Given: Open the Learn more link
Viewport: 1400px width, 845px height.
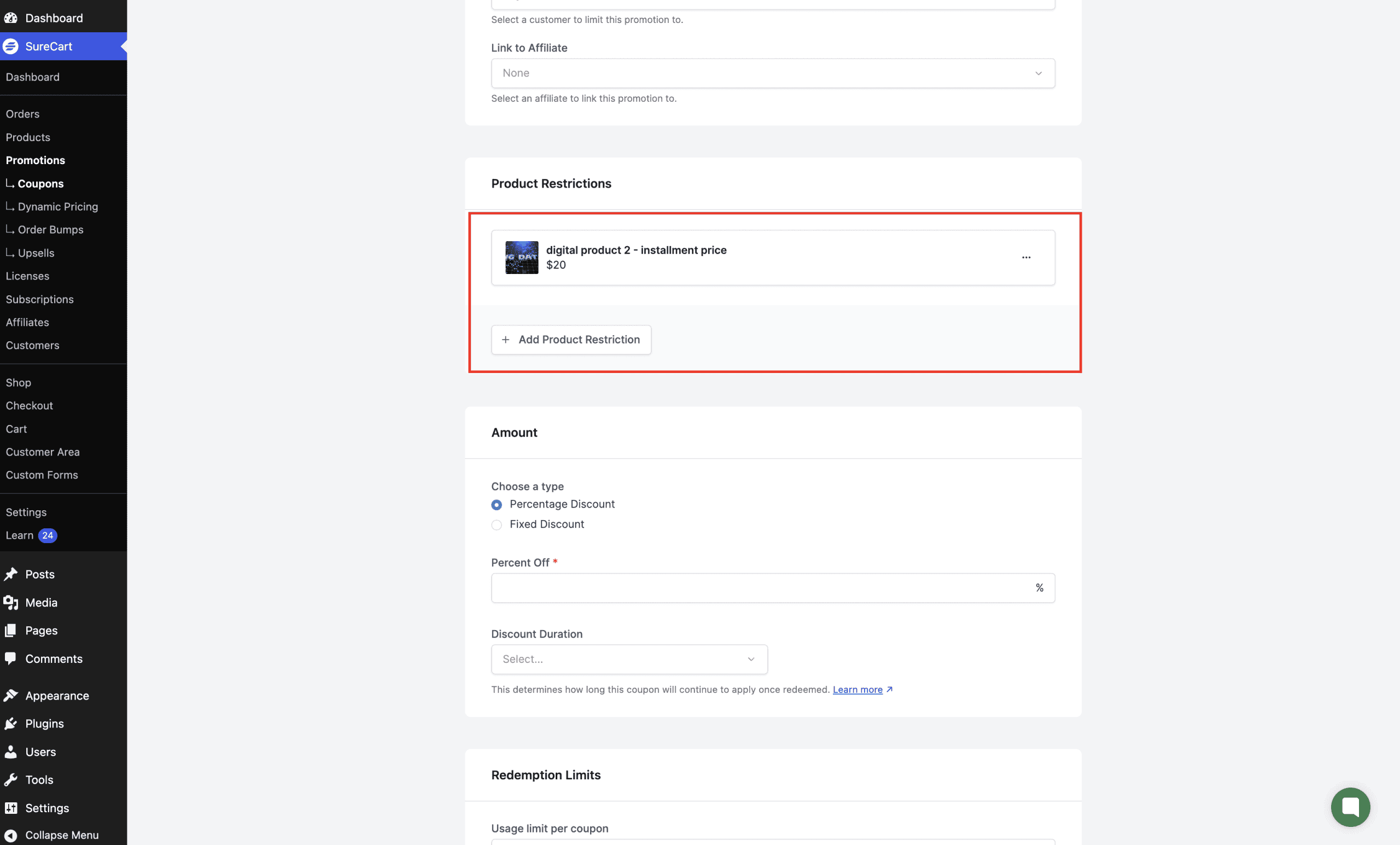Looking at the screenshot, I should (x=857, y=689).
